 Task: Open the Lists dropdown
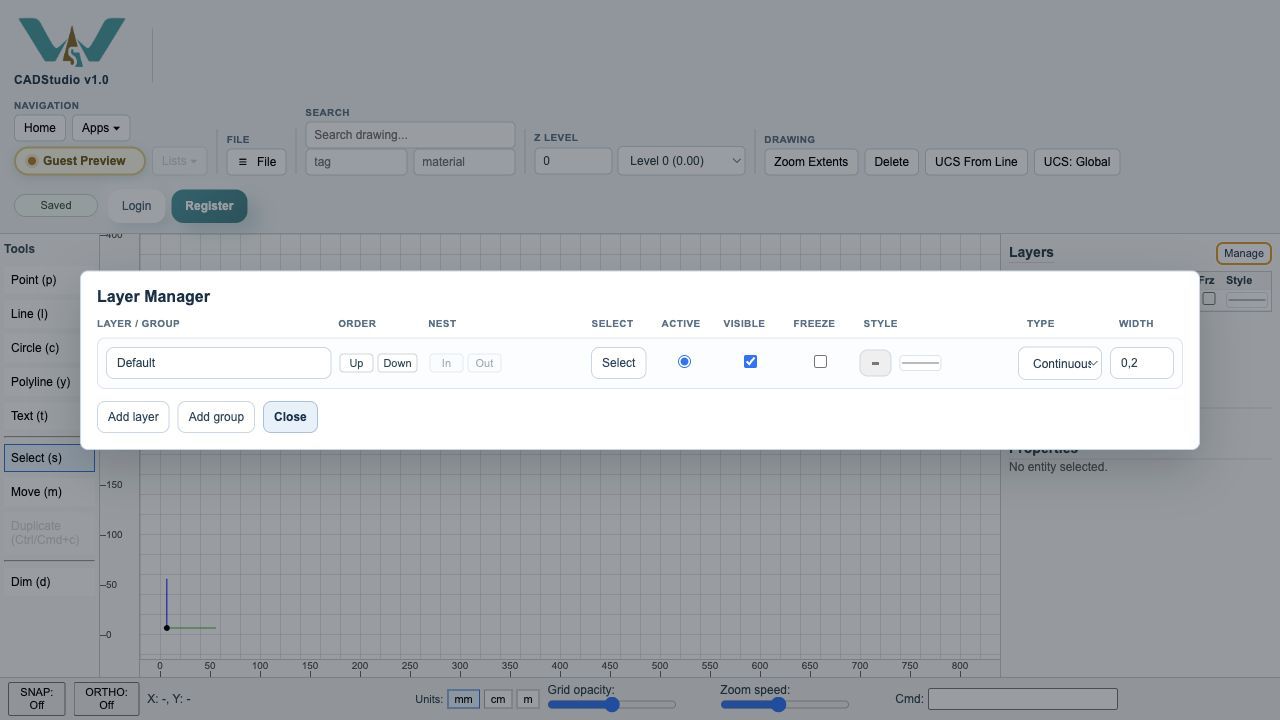point(180,161)
